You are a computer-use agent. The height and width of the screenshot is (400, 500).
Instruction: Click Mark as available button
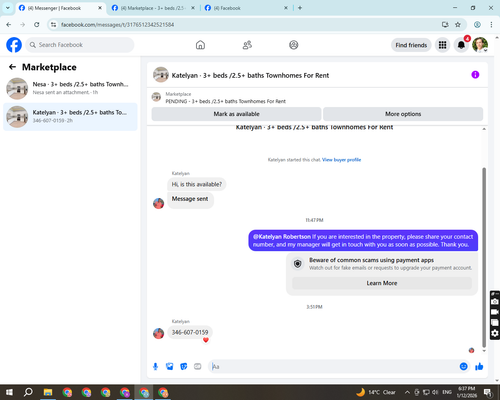click(x=236, y=114)
